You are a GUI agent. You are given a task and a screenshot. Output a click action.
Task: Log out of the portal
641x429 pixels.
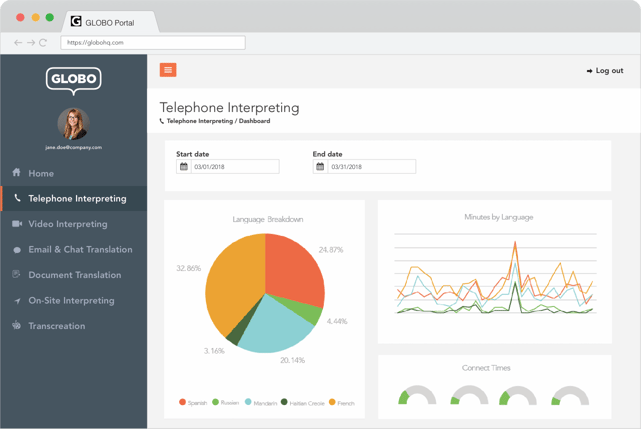[605, 71]
